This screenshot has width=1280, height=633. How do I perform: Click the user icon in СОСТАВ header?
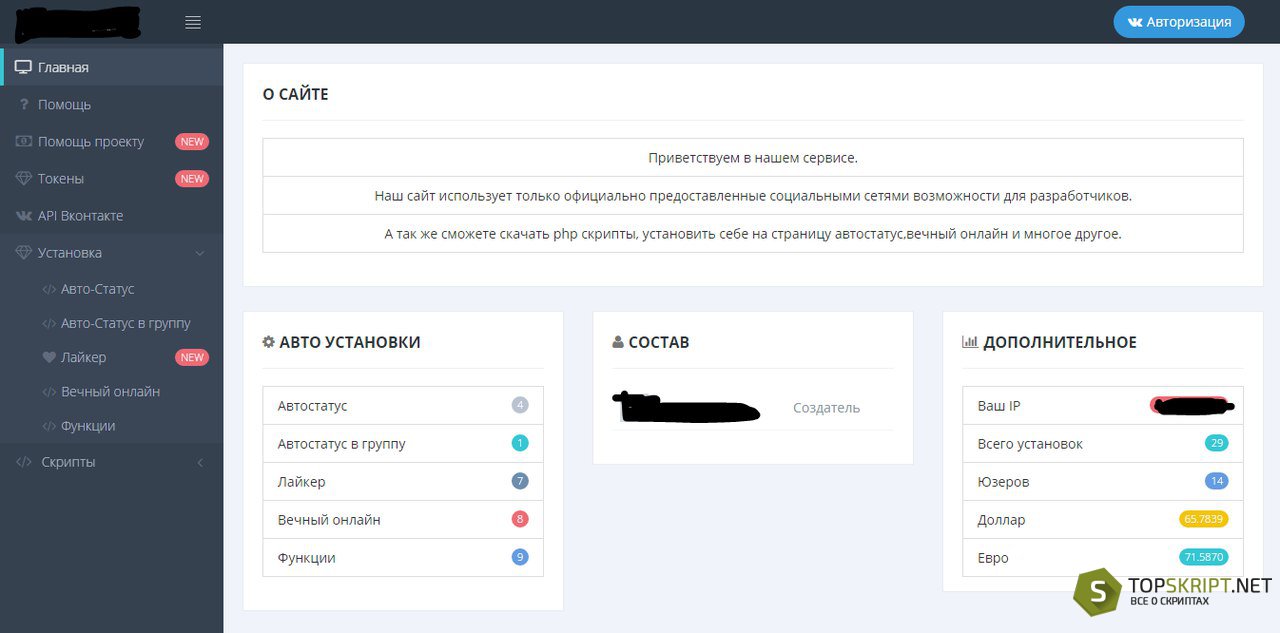point(618,342)
